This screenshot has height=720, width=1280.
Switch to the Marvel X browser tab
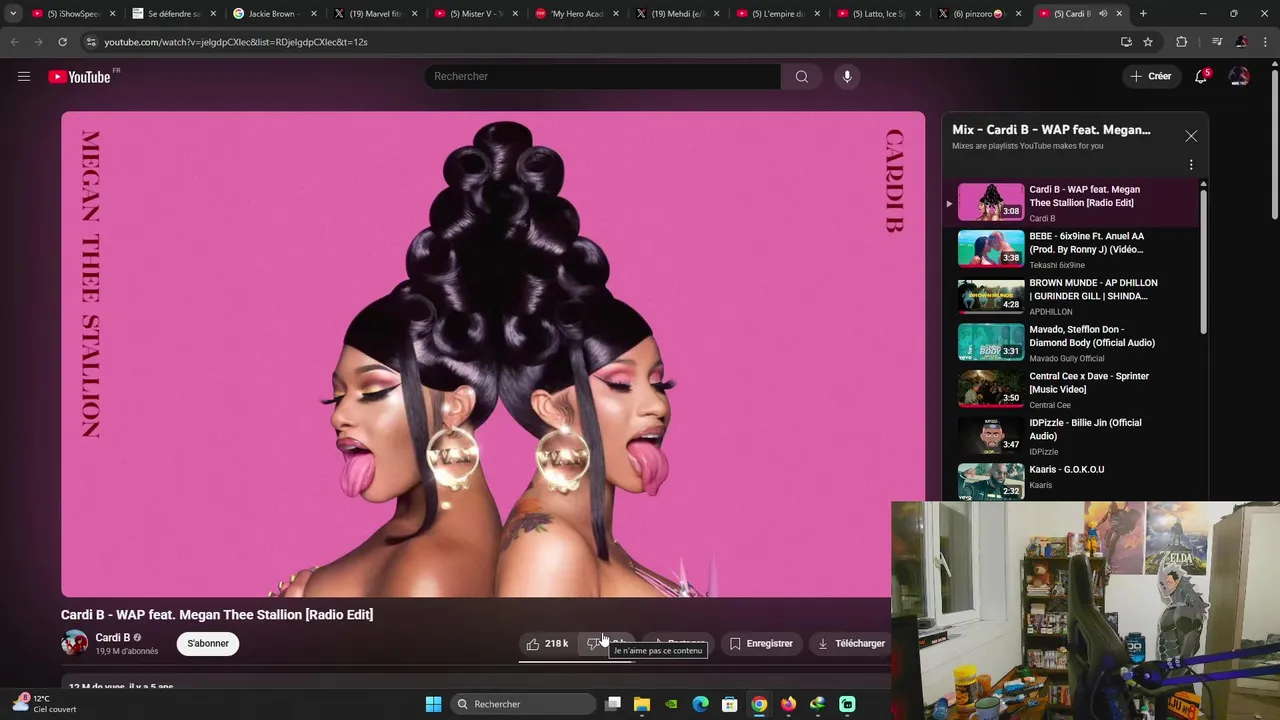[373, 14]
